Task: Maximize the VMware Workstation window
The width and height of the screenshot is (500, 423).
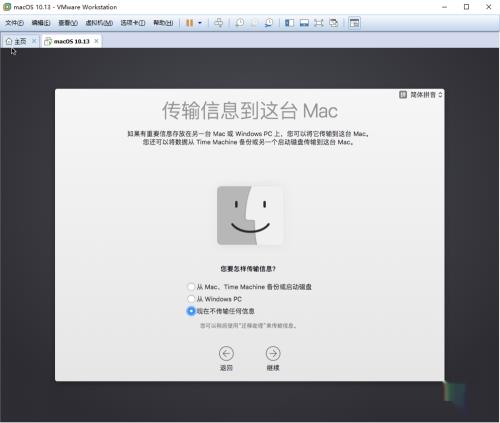Action: tap(466, 7)
